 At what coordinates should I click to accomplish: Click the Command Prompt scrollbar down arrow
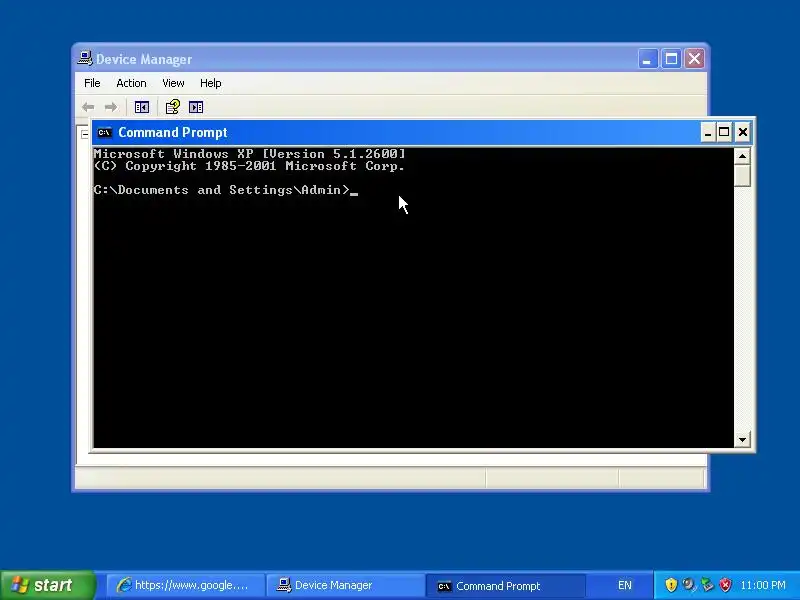click(742, 440)
